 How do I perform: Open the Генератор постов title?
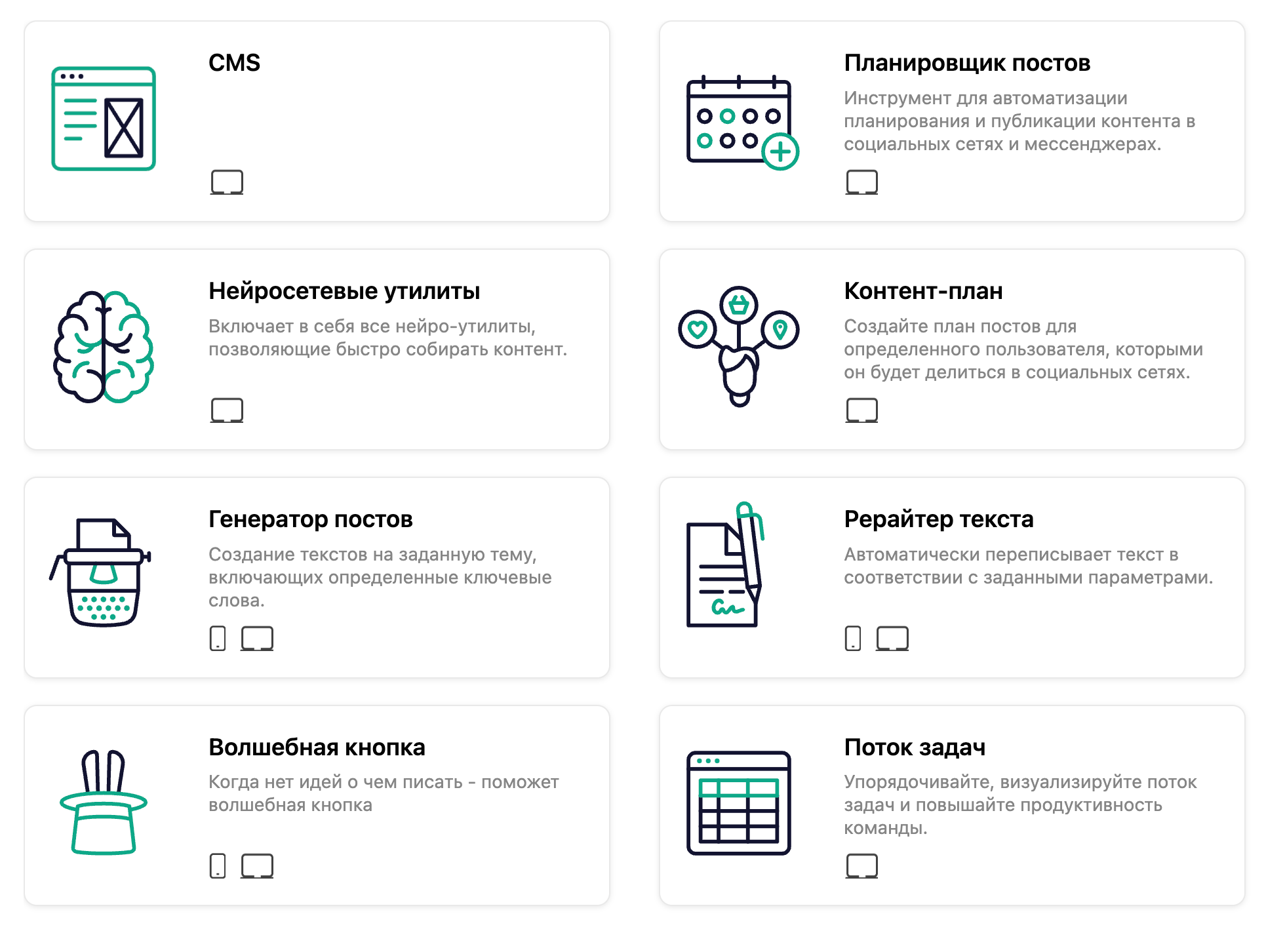[x=310, y=519]
